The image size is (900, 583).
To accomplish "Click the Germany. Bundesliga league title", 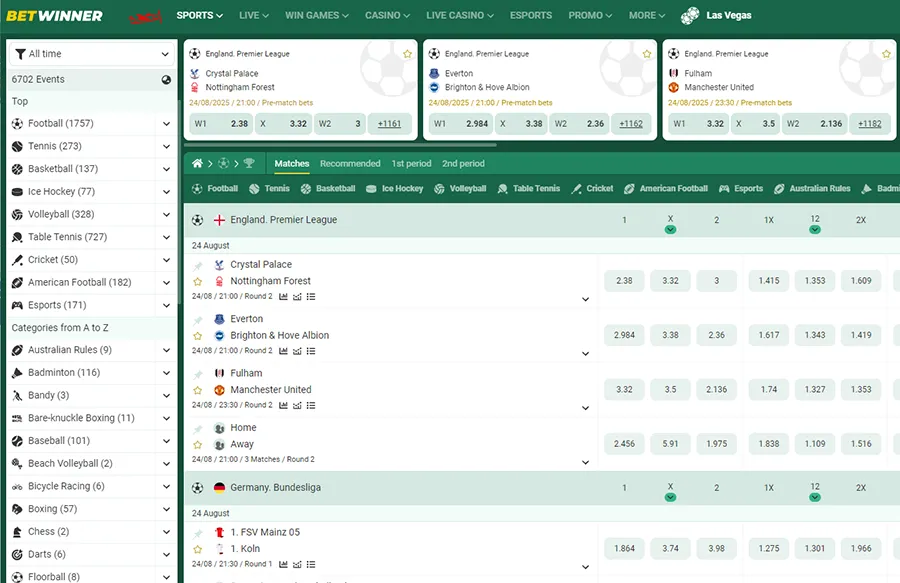I will click(x=276, y=488).
